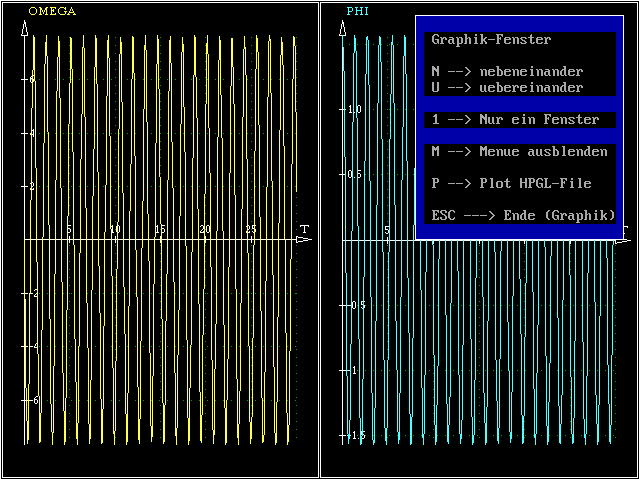Select 'U --> uebereinander' stacked layout option
This screenshot has width=640, height=480.
507,88
